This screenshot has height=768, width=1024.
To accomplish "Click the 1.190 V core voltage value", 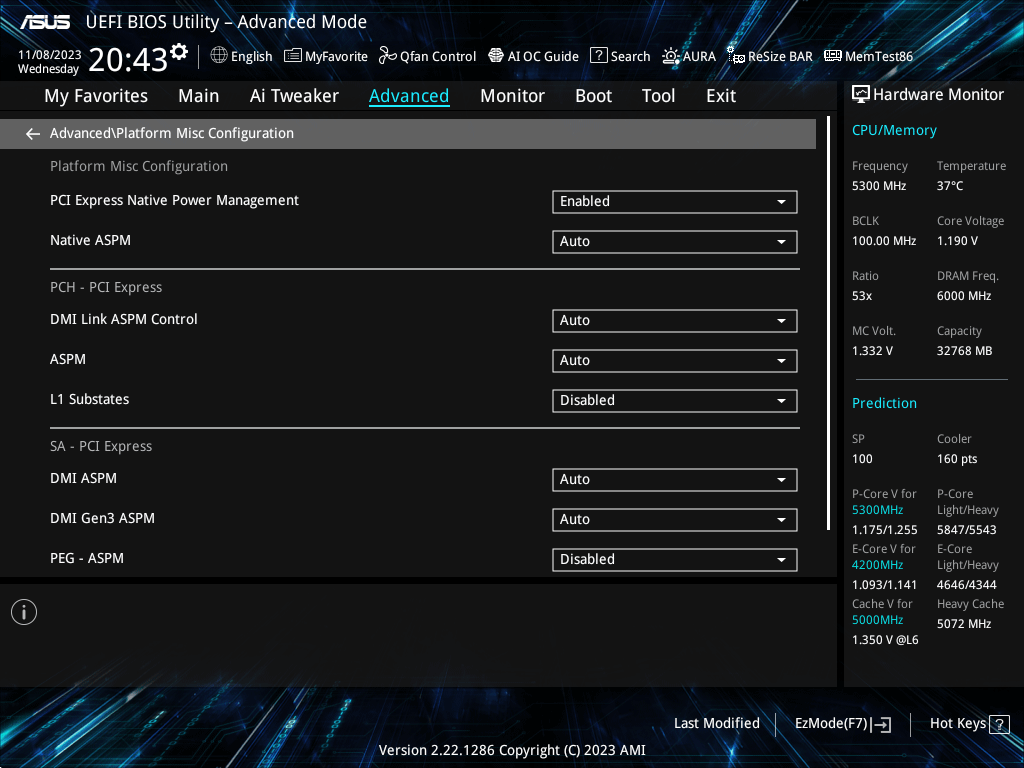I will [957, 241].
